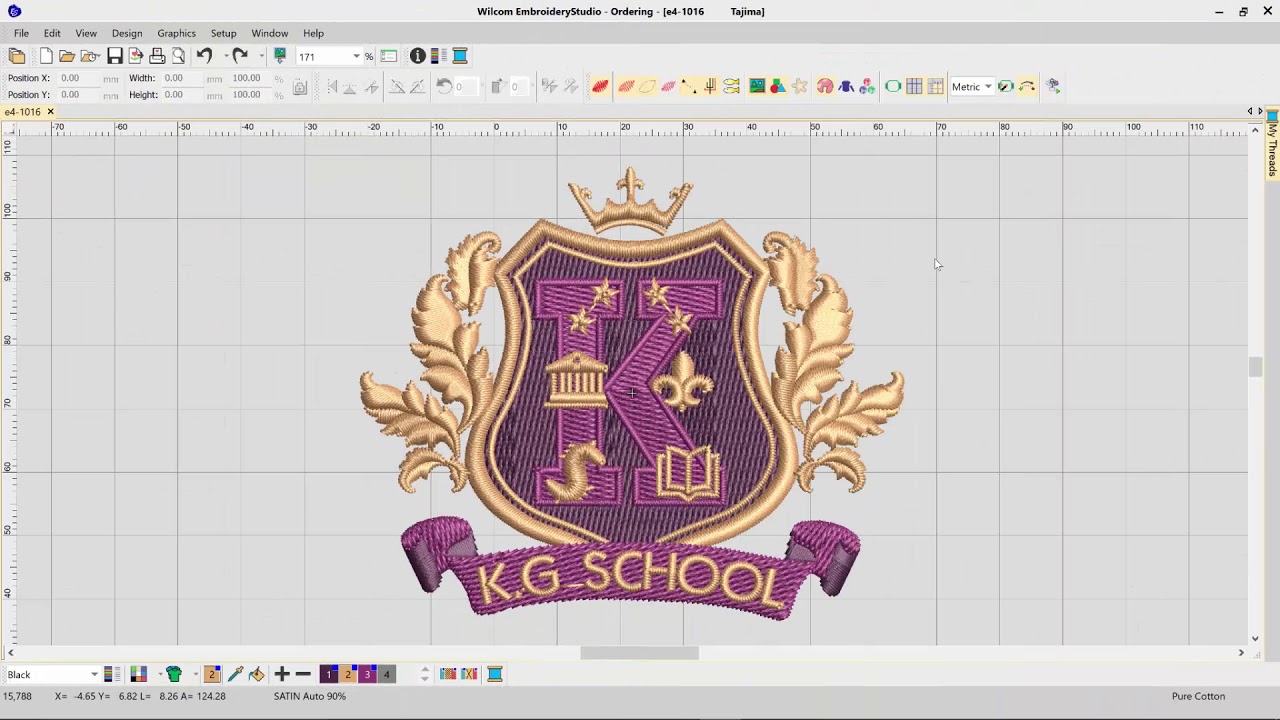Expand the zoom percentage dropdown
This screenshot has width=1280, height=720.
356,56
